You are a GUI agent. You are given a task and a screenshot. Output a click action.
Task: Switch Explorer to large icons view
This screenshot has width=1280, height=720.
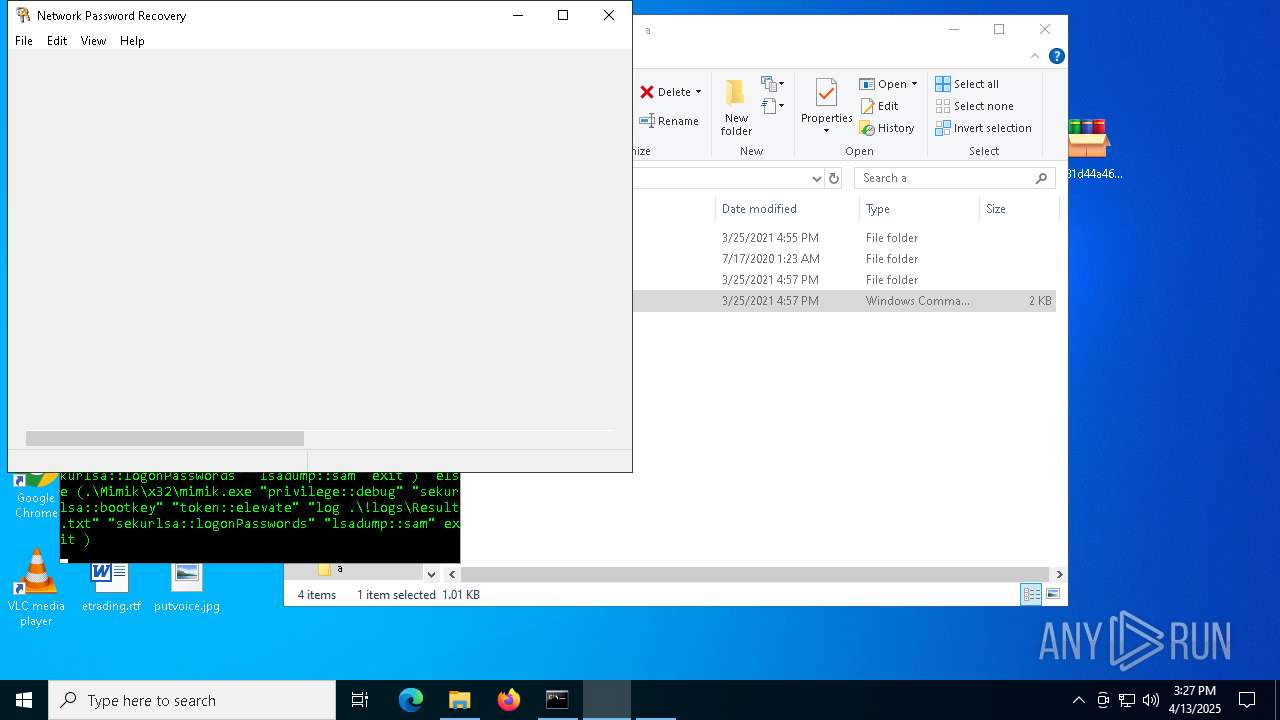[x=1052, y=594]
